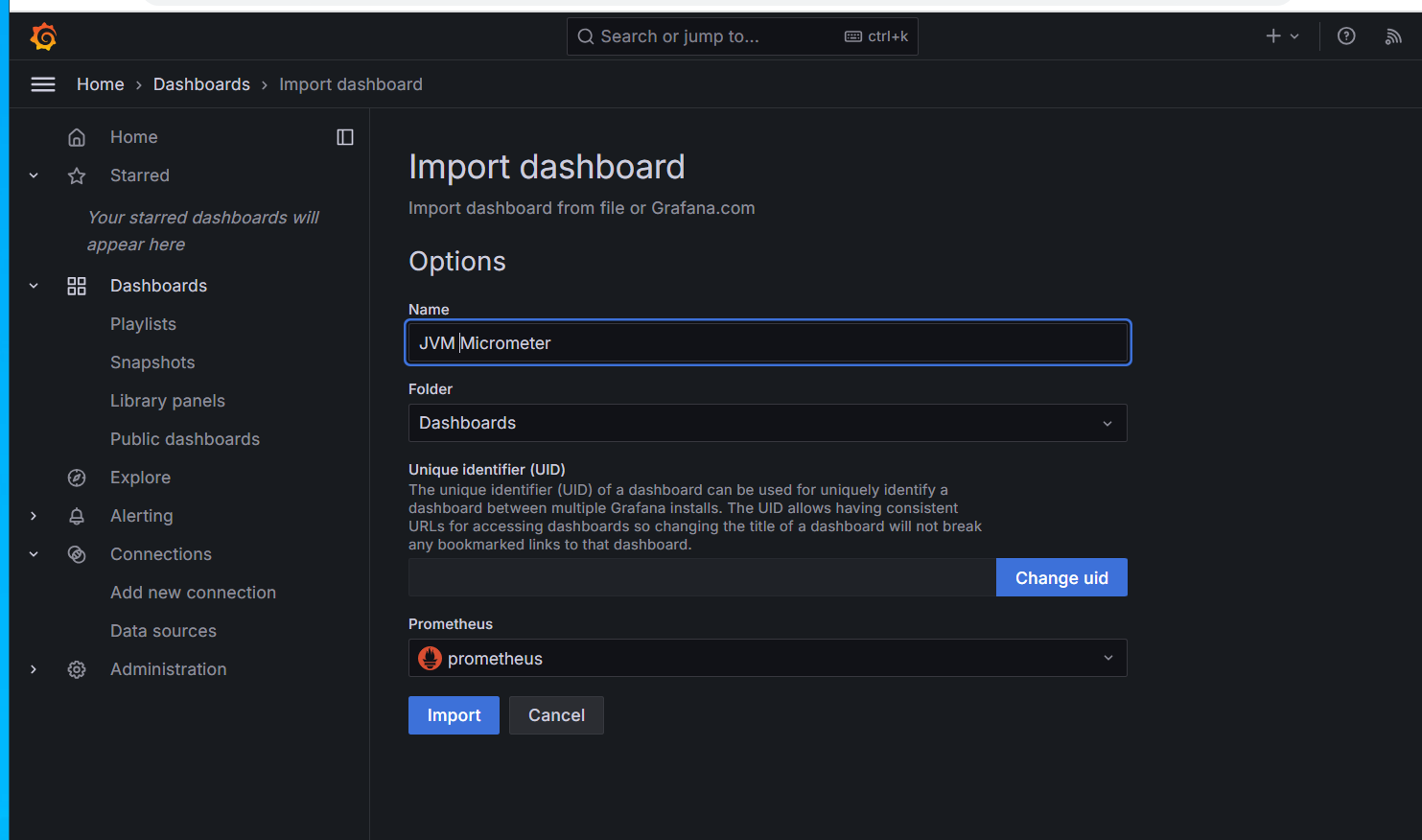Viewport: 1422px width, 840px height.
Task: Click the Explore compass icon
Action: point(77,478)
